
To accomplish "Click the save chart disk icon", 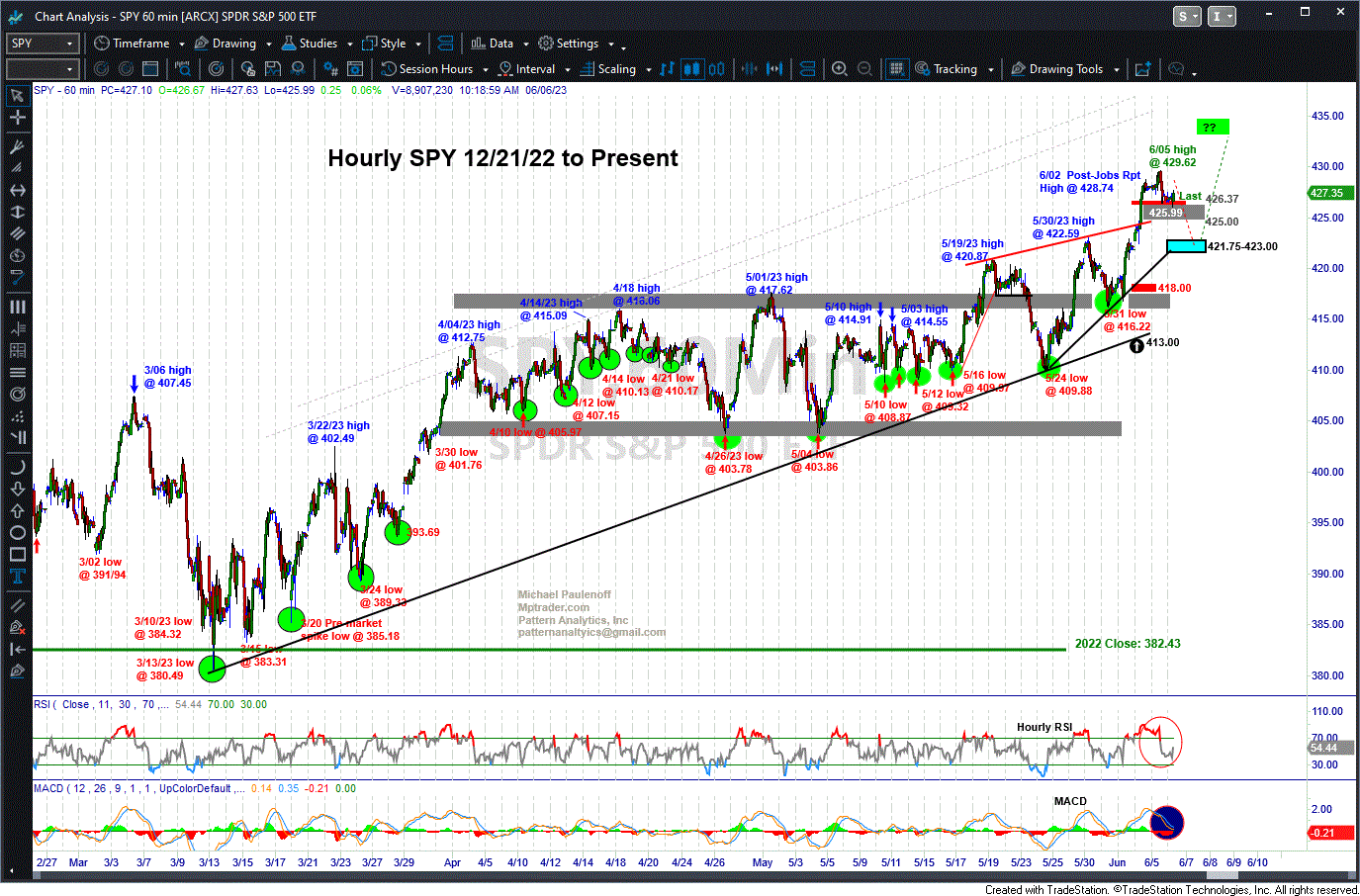I will (272, 69).
